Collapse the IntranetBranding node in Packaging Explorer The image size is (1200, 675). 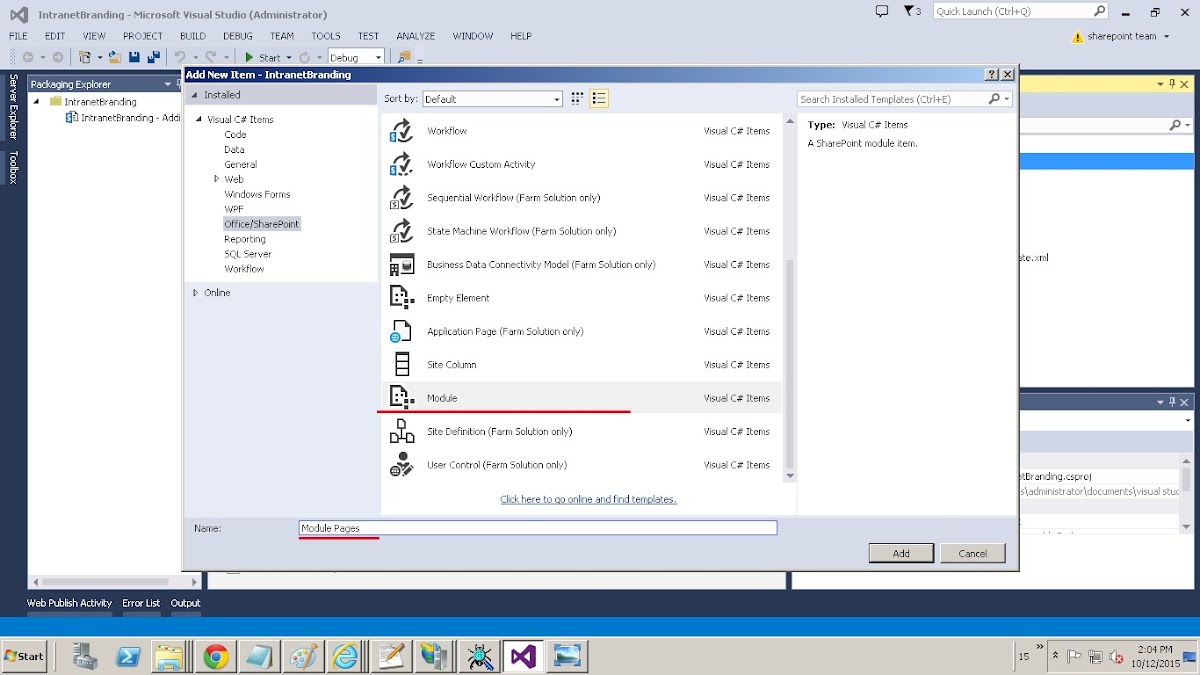[x=37, y=102]
